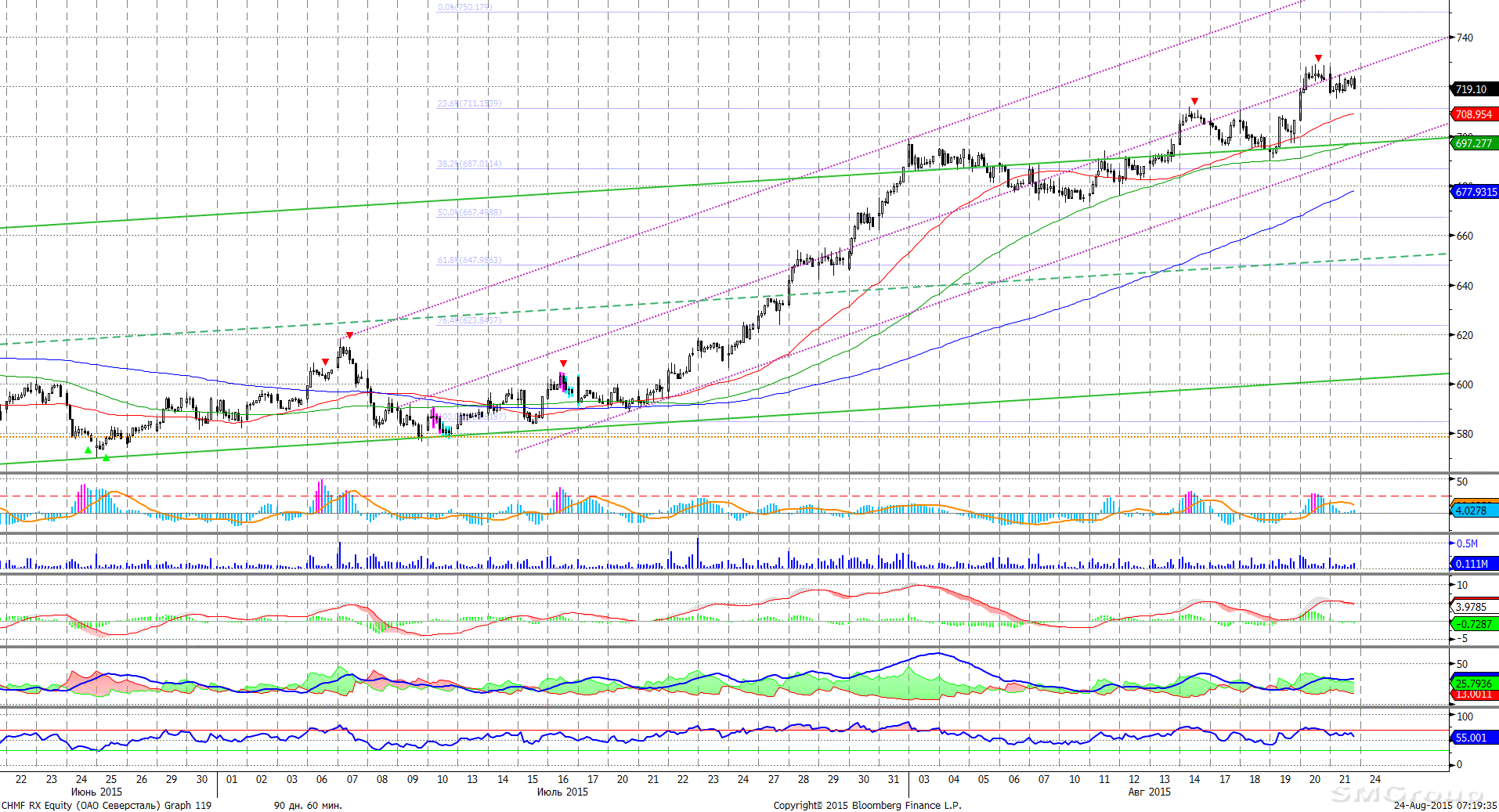
Task: Click the Copyright 2015 Bloomberg Finance L.P. text
Action: tap(868, 805)
